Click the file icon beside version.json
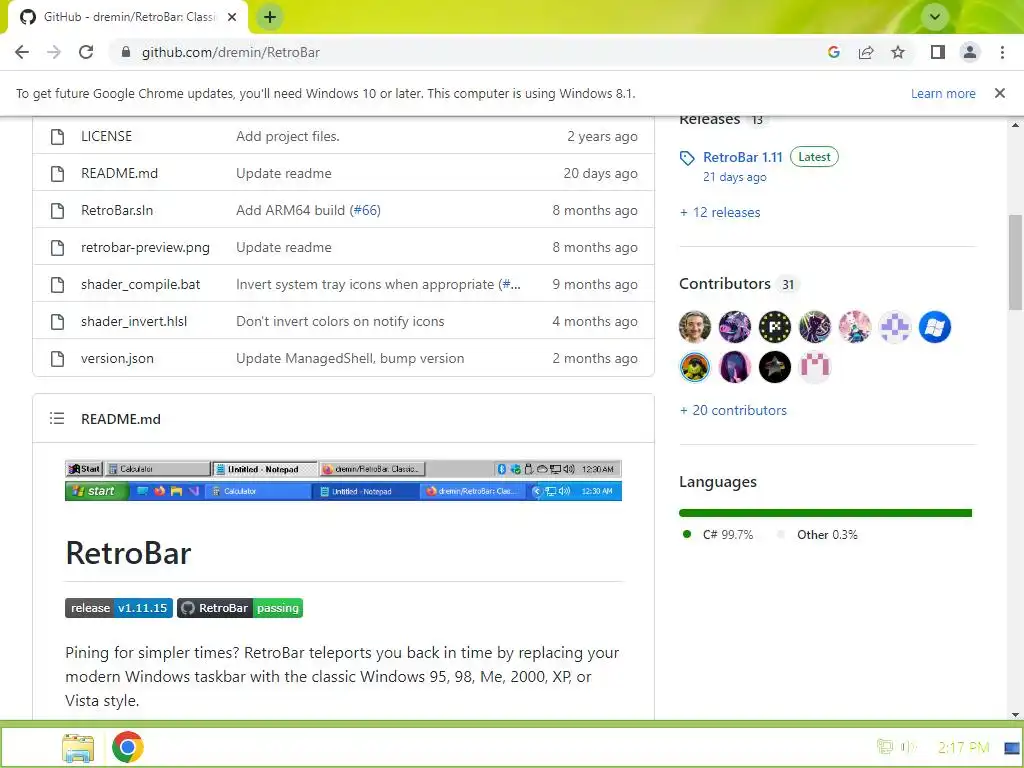The image size is (1024, 768). pos(57,359)
